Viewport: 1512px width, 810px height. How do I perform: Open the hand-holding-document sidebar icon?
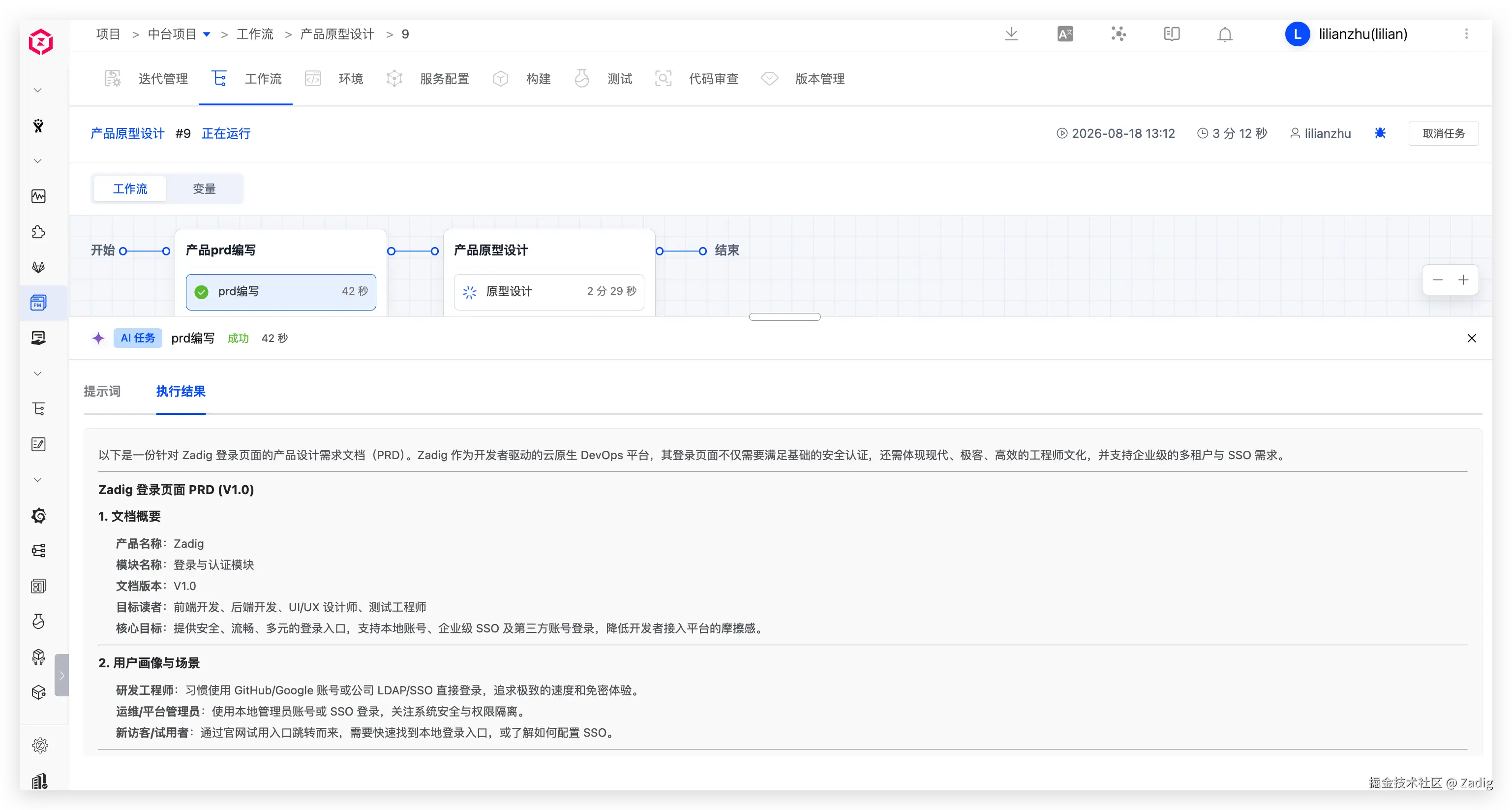coord(39,338)
